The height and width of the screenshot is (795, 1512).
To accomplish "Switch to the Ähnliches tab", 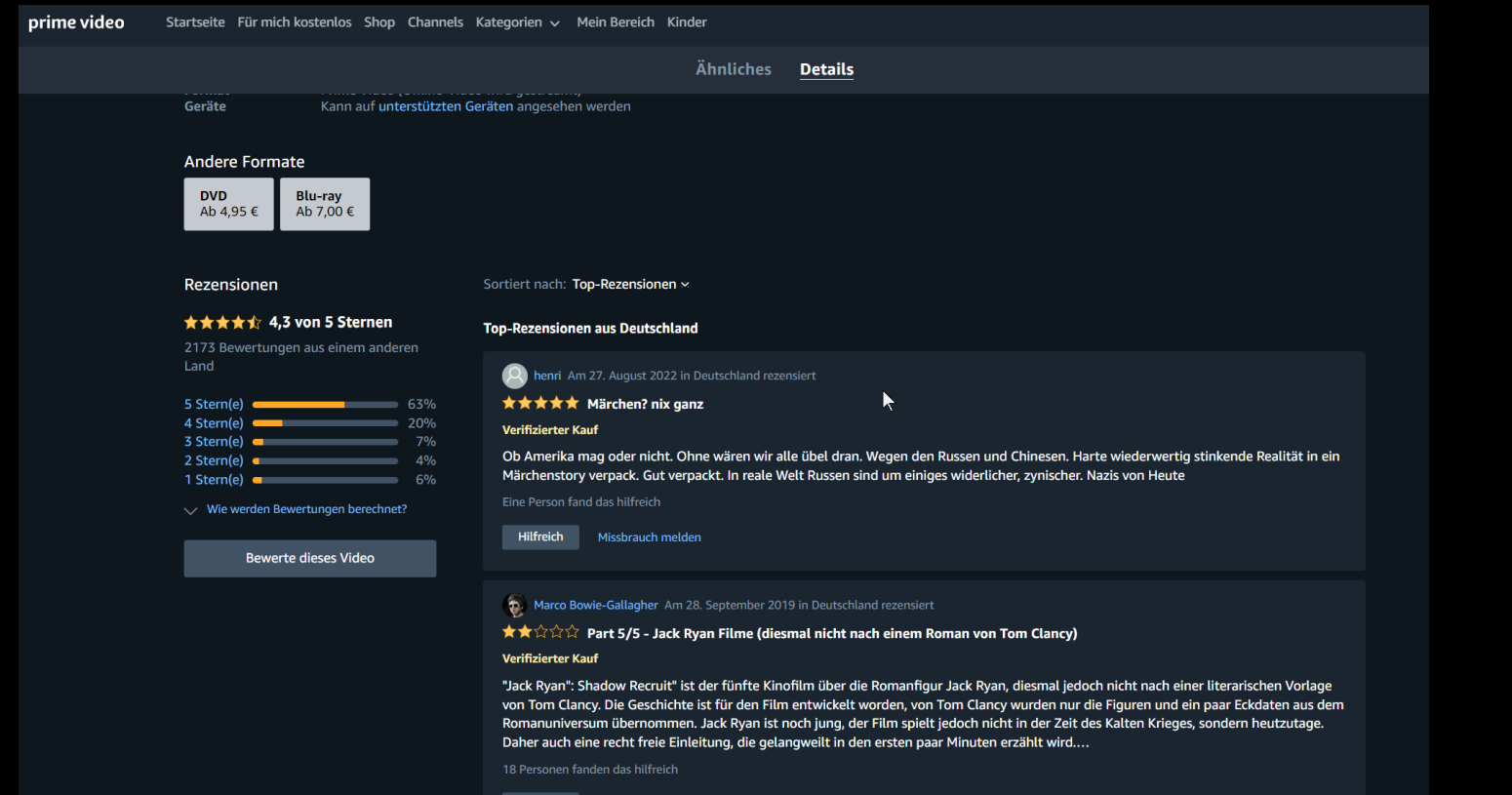I will pos(734,69).
